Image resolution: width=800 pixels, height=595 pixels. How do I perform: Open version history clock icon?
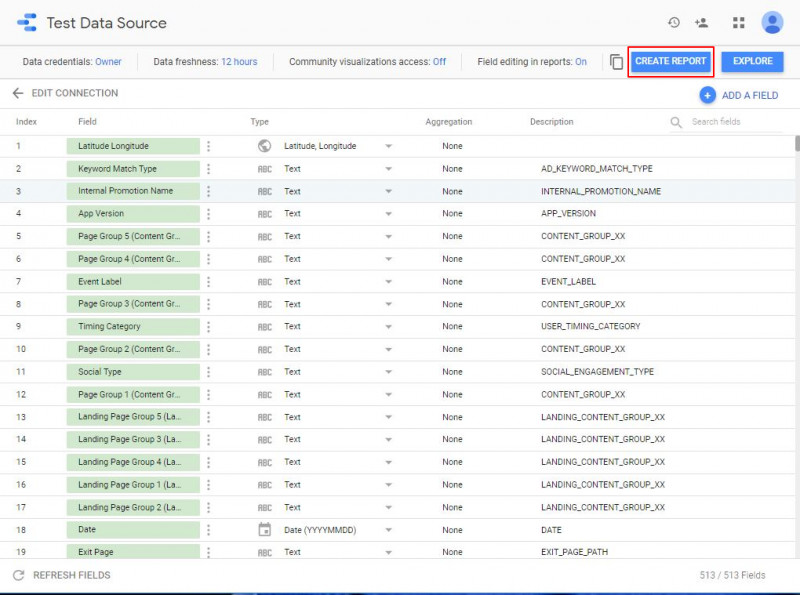674,22
